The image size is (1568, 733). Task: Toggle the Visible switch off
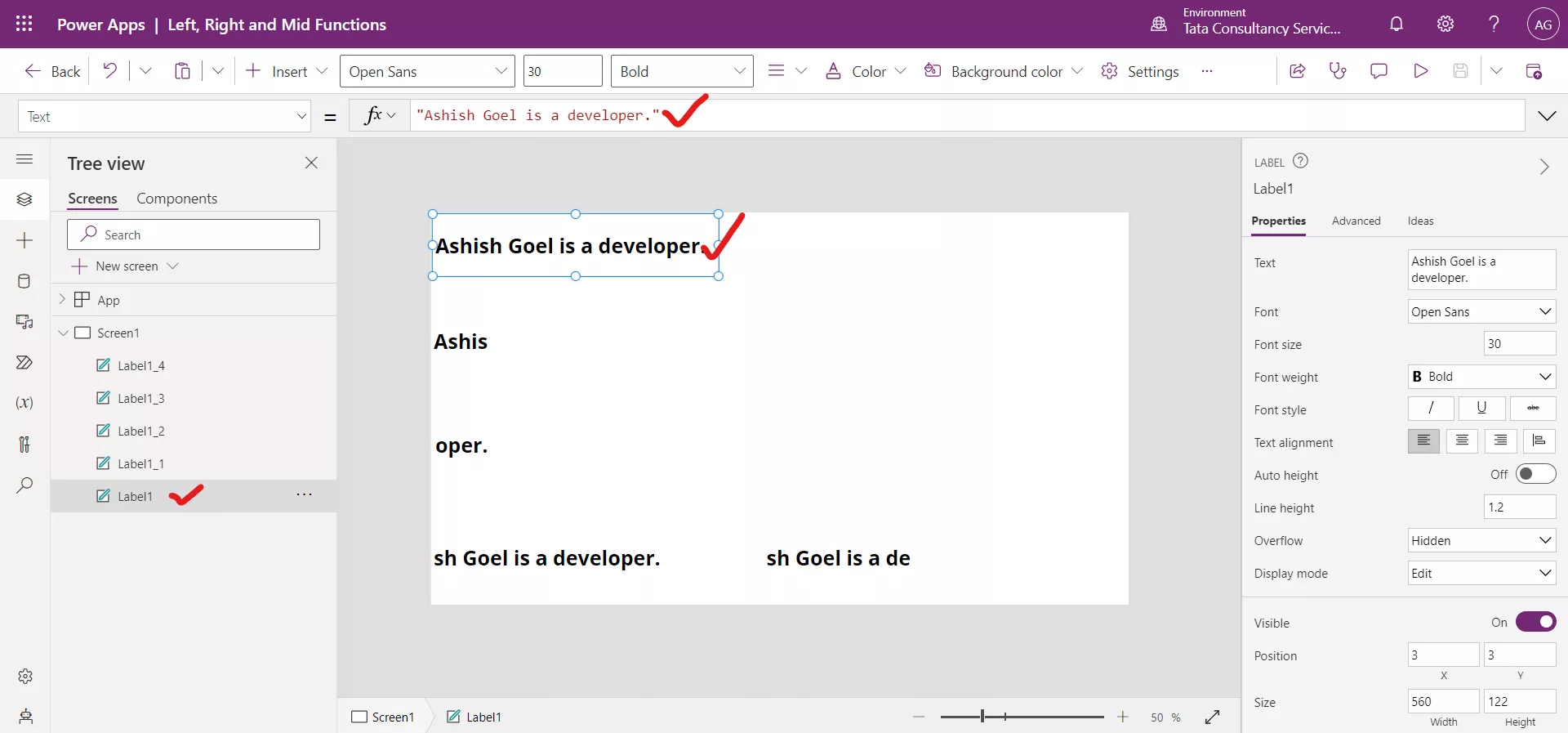pos(1535,622)
